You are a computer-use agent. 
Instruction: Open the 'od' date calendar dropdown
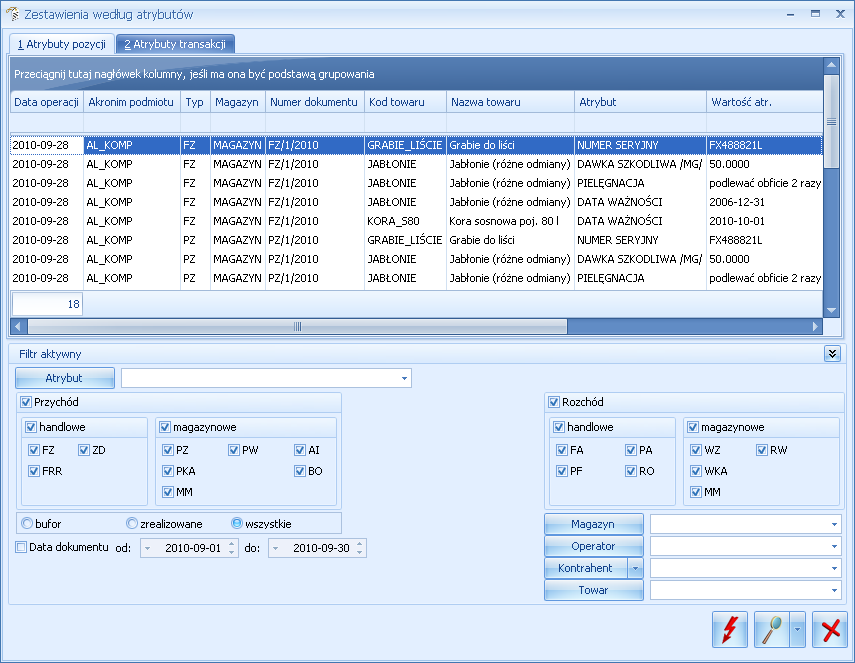pos(147,548)
